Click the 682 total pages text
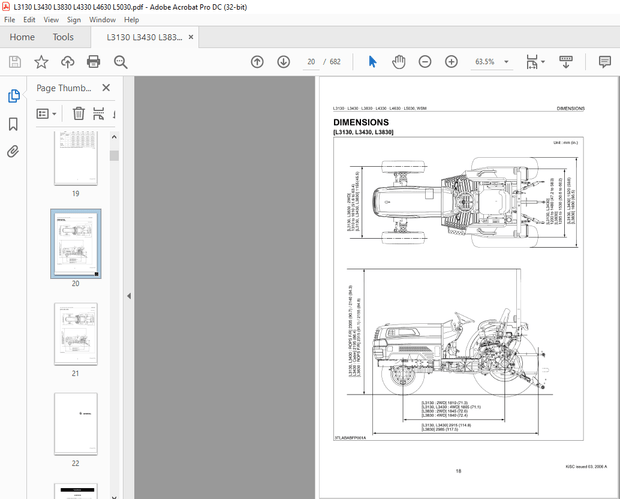Image resolution: width=620 pixels, height=499 pixels. click(x=335, y=62)
